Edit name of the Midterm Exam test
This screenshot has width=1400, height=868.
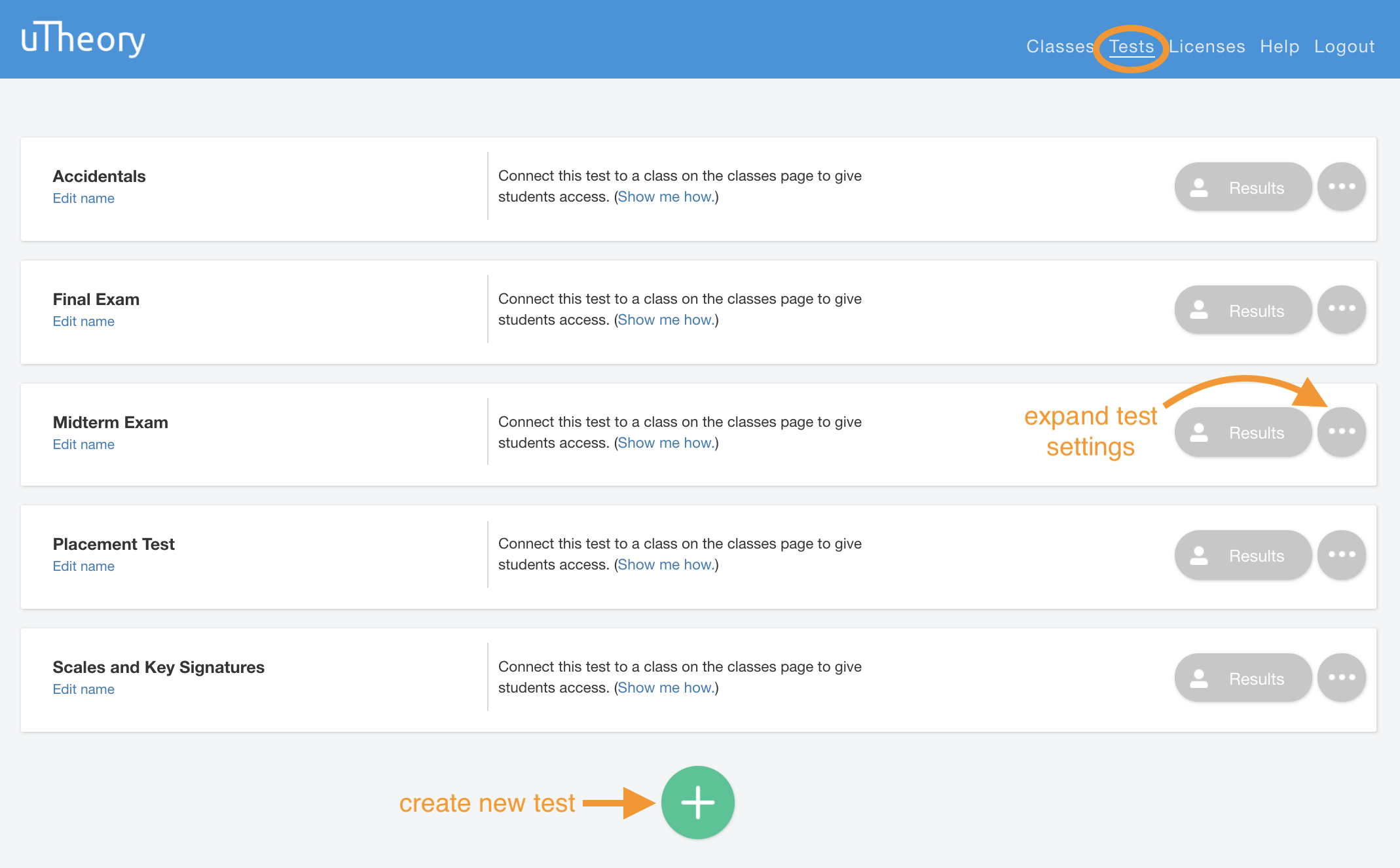click(x=84, y=444)
